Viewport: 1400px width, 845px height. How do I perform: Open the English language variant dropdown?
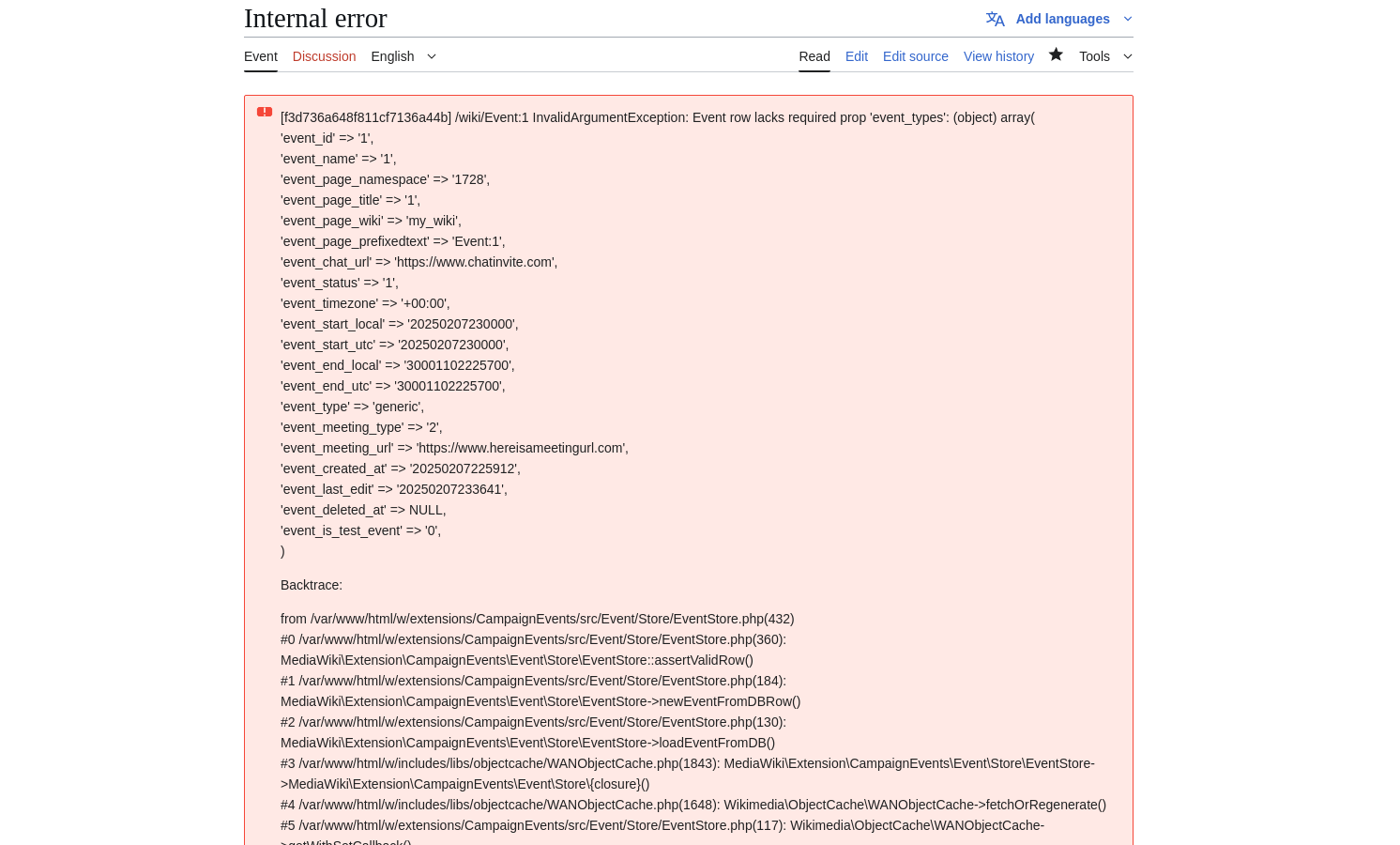pos(404,56)
